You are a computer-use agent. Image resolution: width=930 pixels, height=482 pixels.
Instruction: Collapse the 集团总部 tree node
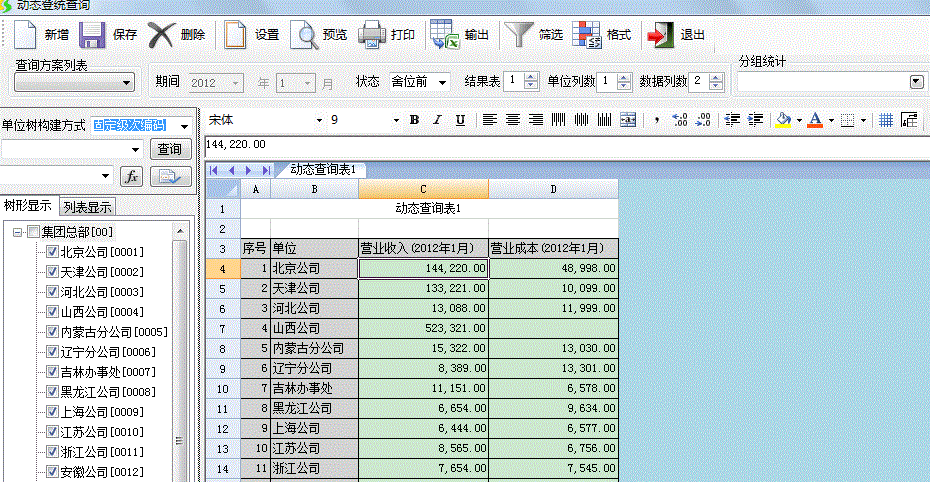[x=17, y=232]
